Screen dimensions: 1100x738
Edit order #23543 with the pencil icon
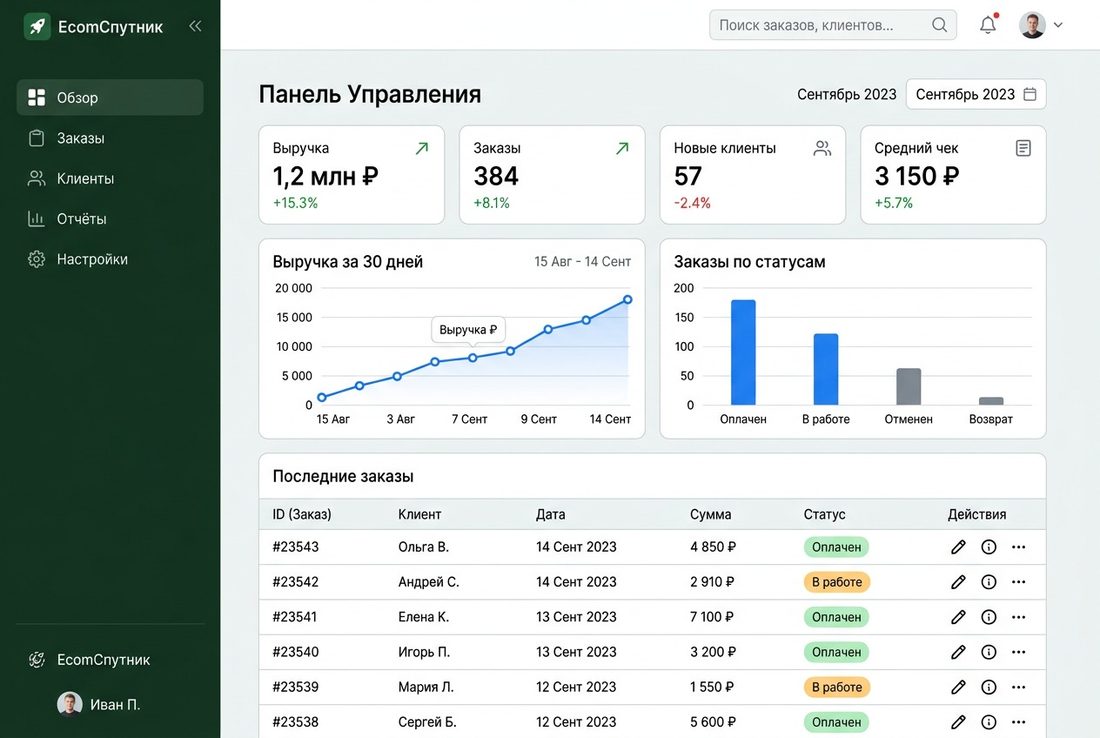(x=958, y=547)
